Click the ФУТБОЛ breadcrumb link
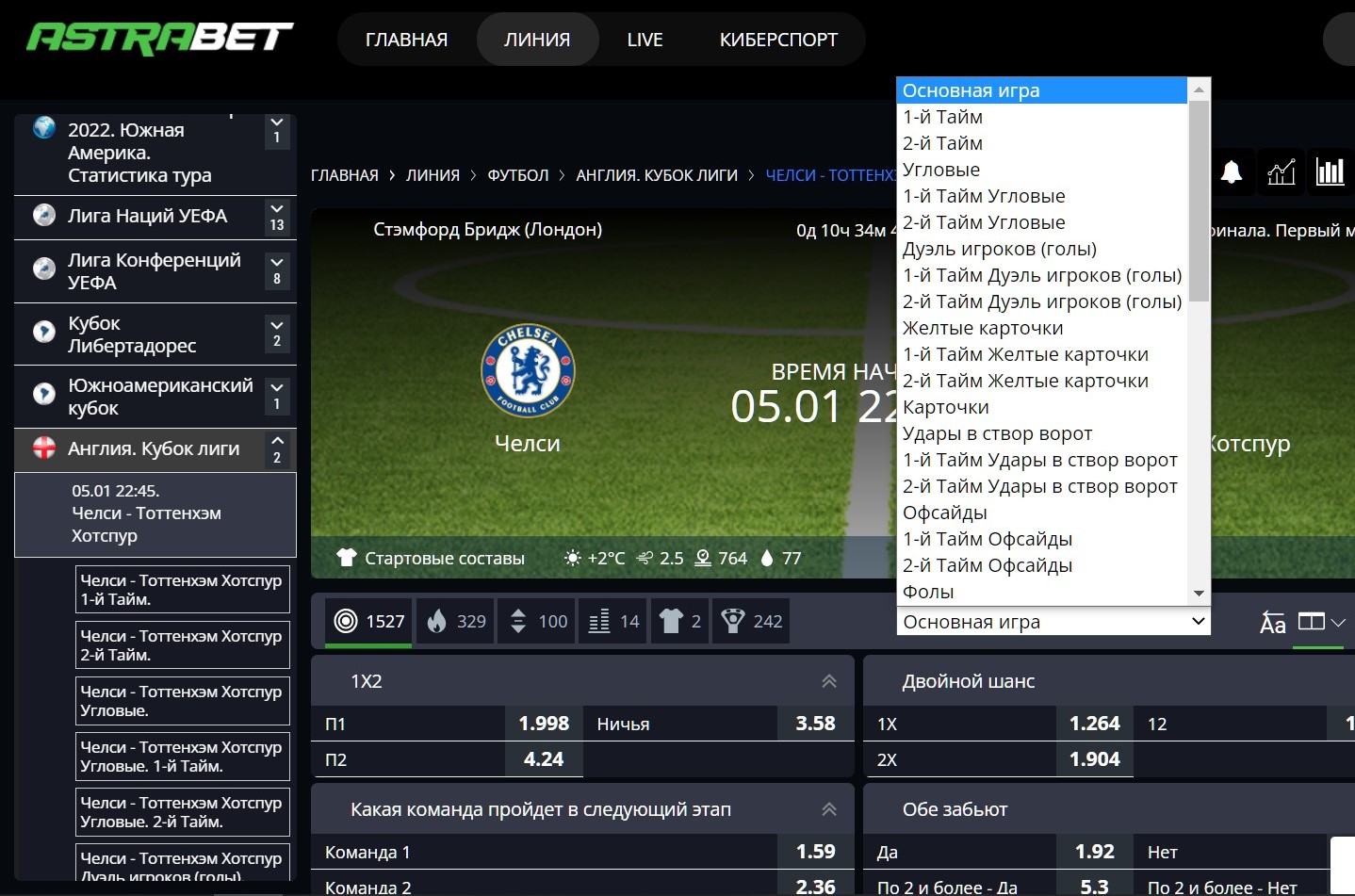This screenshot has width=1355, height=896. pos(518,175)
